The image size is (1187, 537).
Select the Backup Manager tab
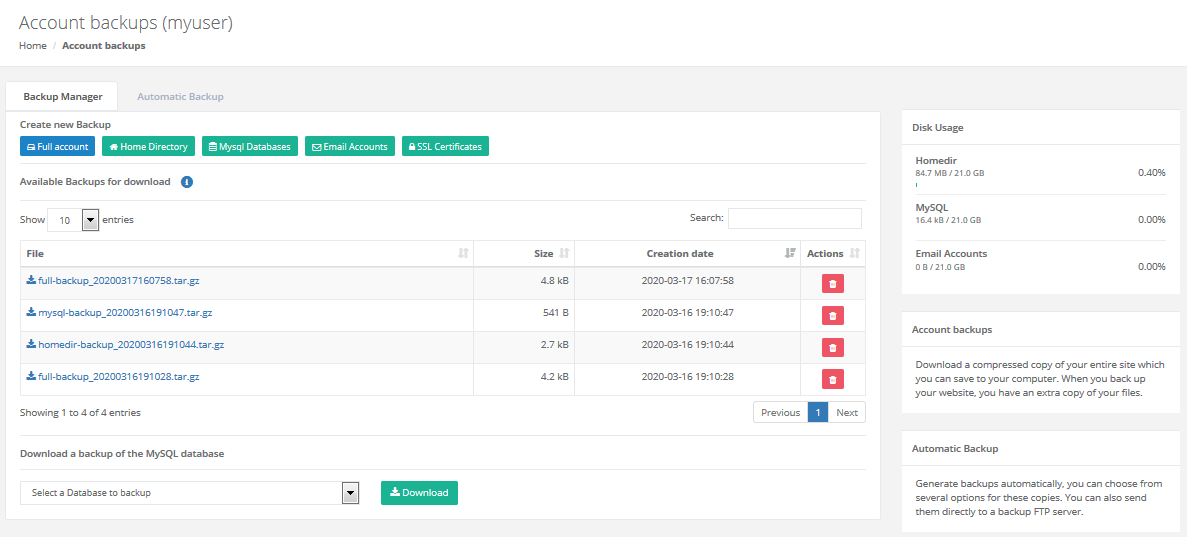pos(63,97)
